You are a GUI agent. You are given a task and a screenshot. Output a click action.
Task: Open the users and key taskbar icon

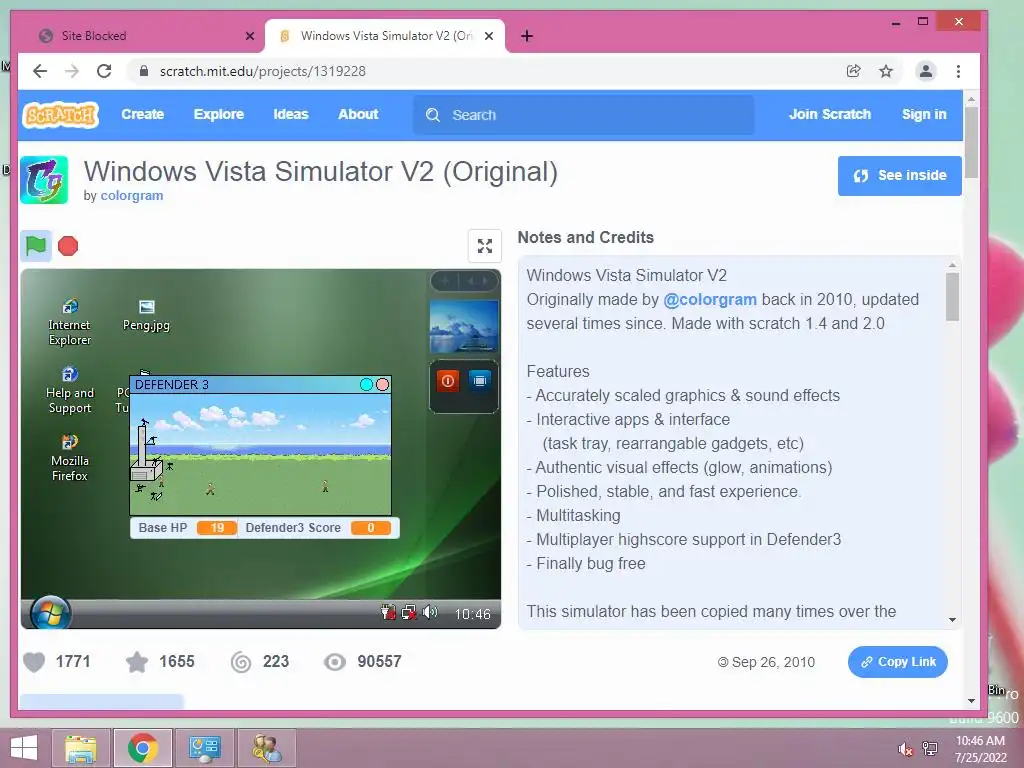pos(266,748)
